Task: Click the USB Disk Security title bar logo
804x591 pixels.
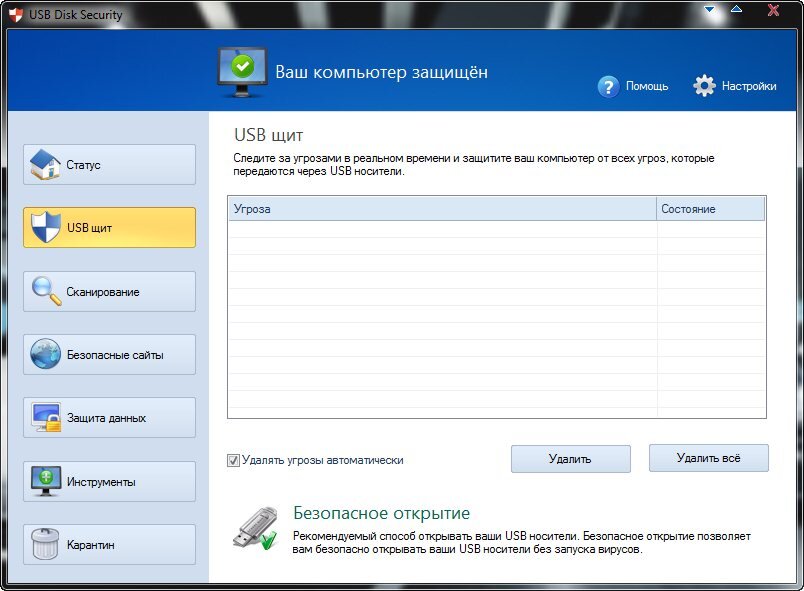Action: (x=16, y=14)
